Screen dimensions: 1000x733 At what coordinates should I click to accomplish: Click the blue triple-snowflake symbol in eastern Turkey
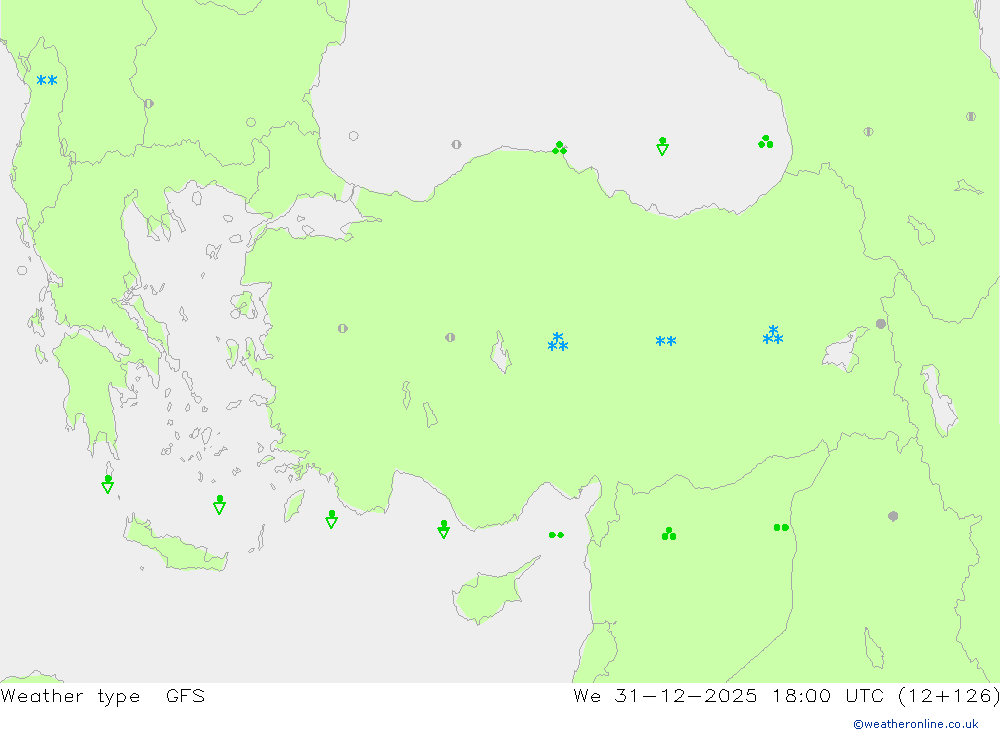(773, 335)
